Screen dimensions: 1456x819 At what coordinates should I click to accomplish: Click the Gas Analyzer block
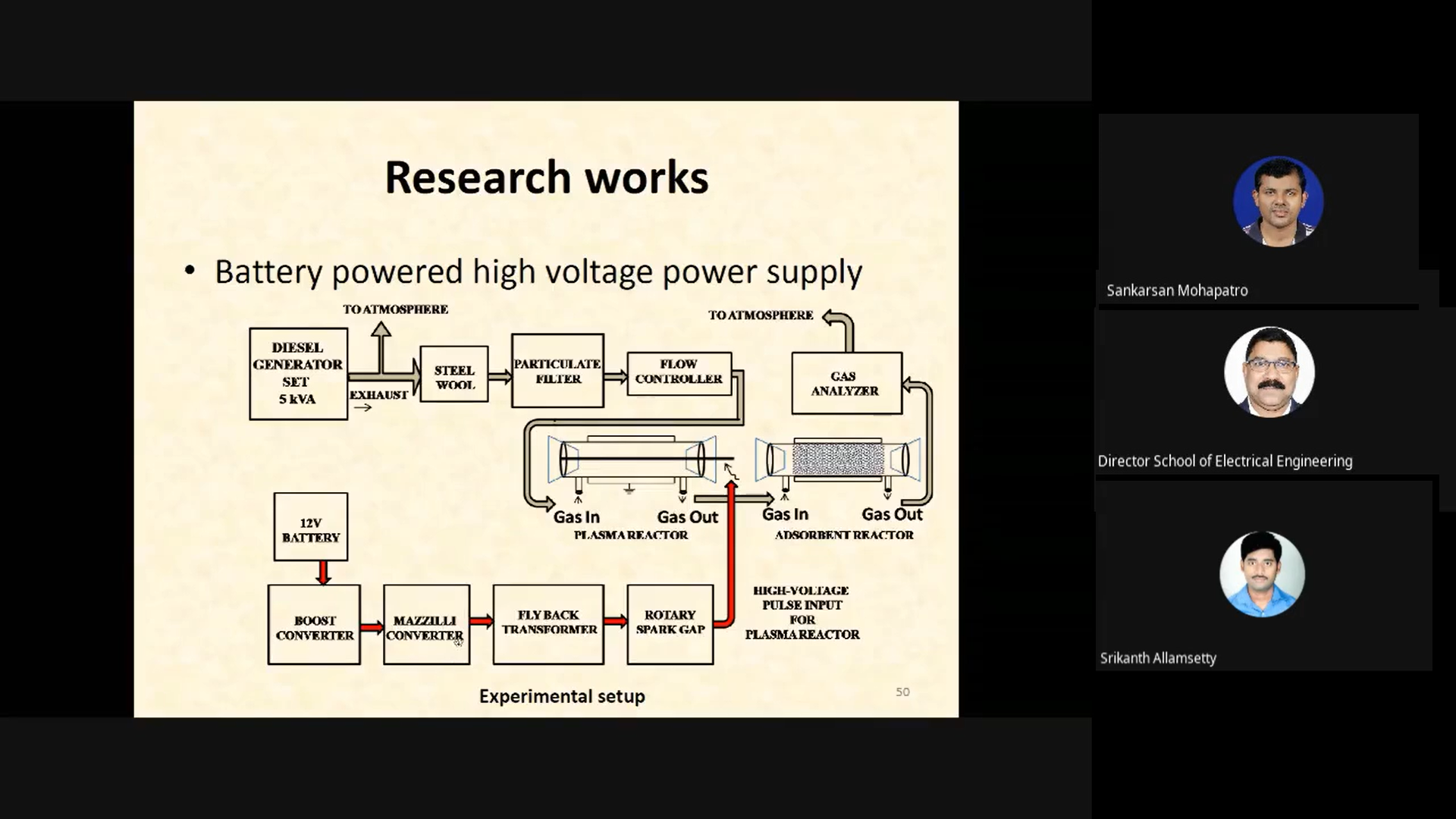[846, 383]
